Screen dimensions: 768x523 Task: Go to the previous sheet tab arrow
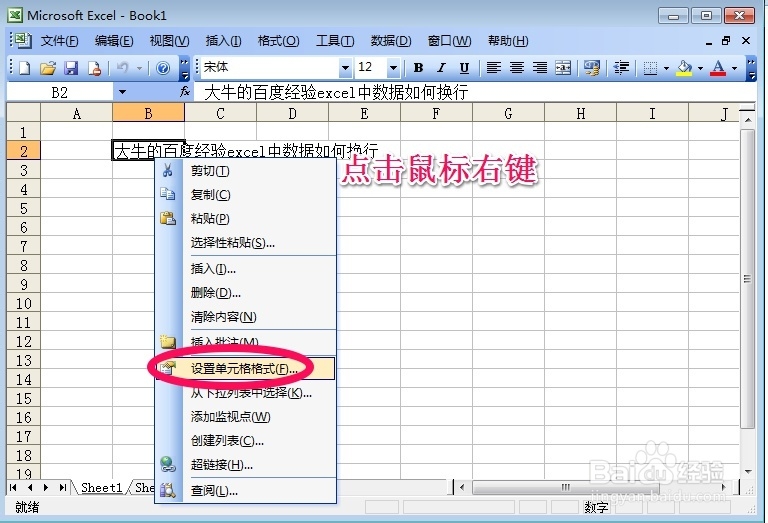(30, 487)
